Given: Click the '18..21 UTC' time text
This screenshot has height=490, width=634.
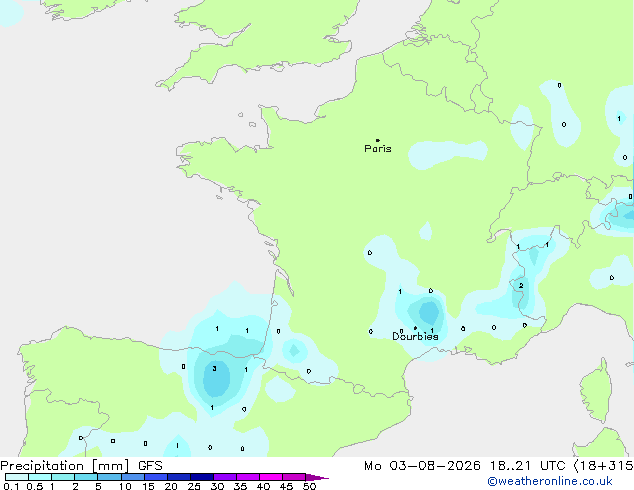Looking at the screenshot, I should pos(527,466).
